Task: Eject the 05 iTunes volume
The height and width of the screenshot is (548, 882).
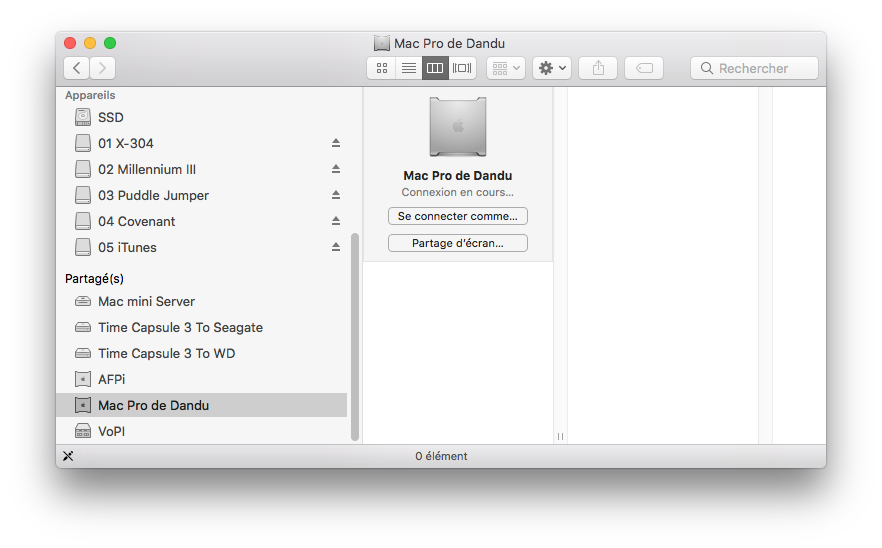Action: coord(336,246)
